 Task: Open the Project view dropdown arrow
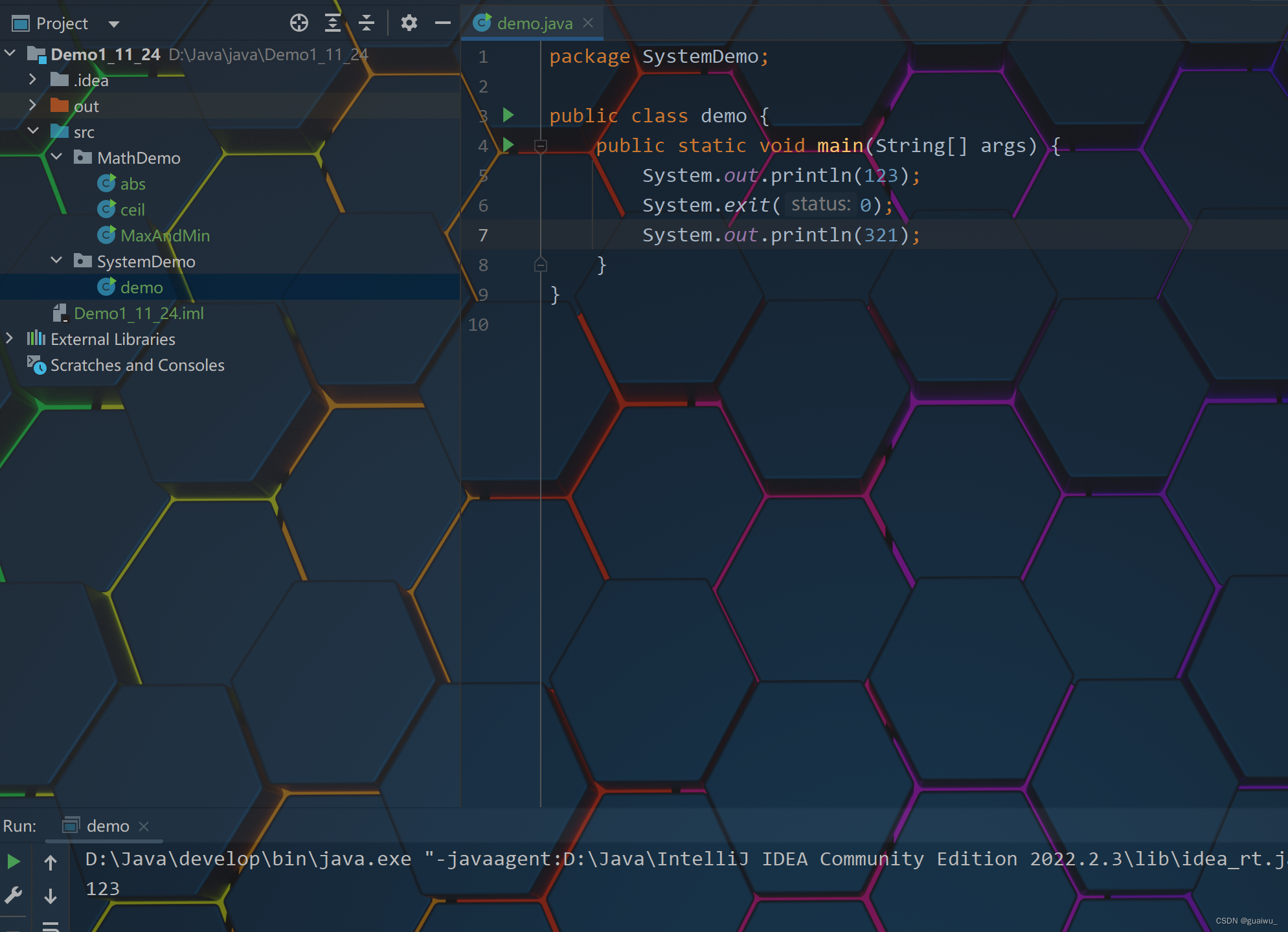pos(114,25)
